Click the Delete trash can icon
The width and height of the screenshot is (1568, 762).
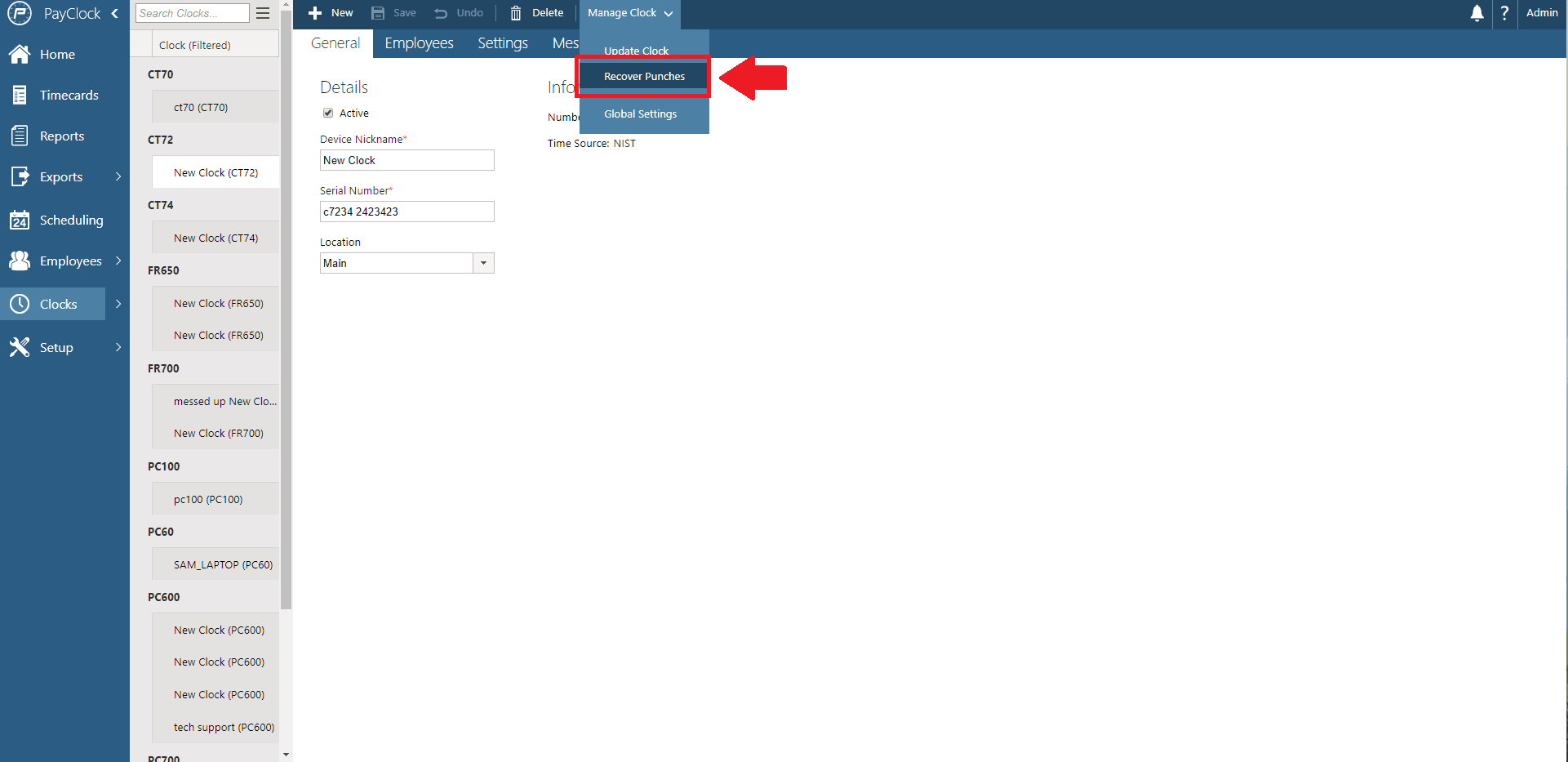coord(516,13)
